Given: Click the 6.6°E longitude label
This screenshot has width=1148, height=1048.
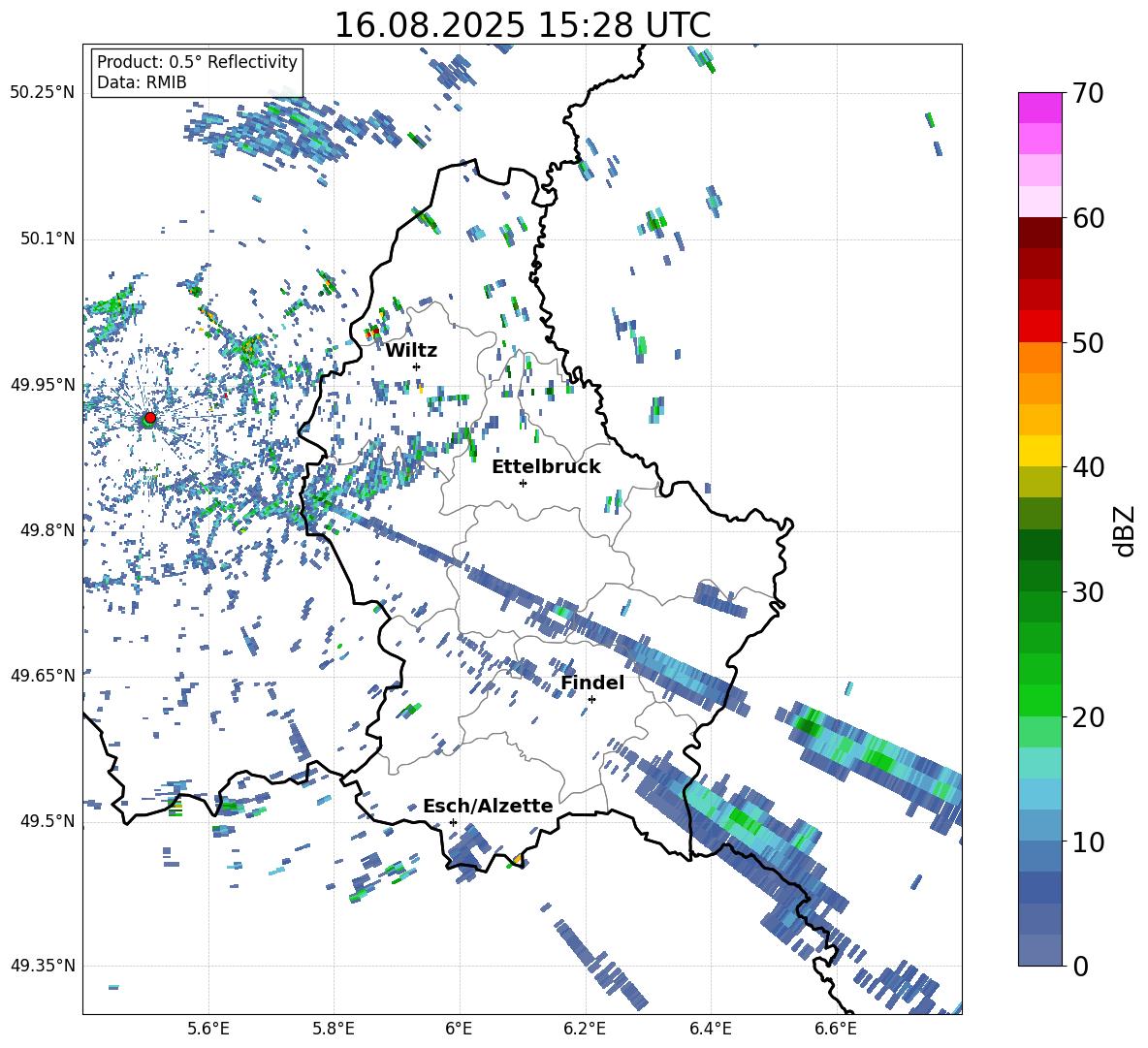Looking at the screenshot, I should click(836, 1029).
